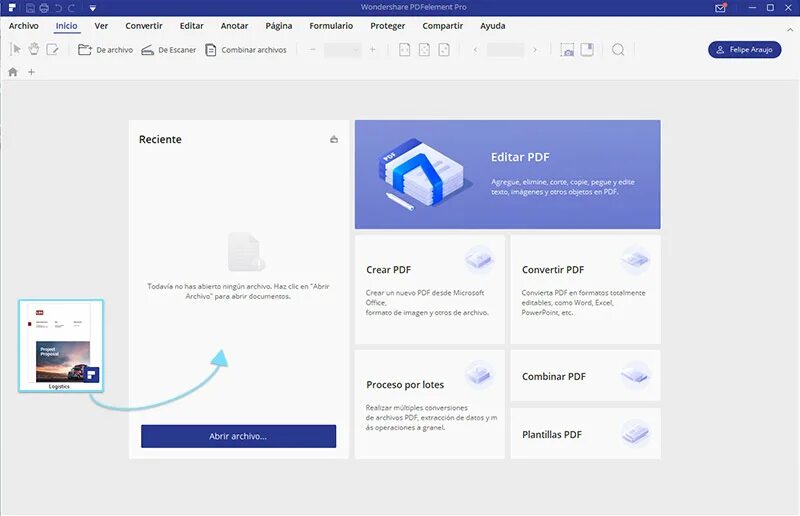
Task: Open the Combinar PDF card
Action: coord(585,375)
